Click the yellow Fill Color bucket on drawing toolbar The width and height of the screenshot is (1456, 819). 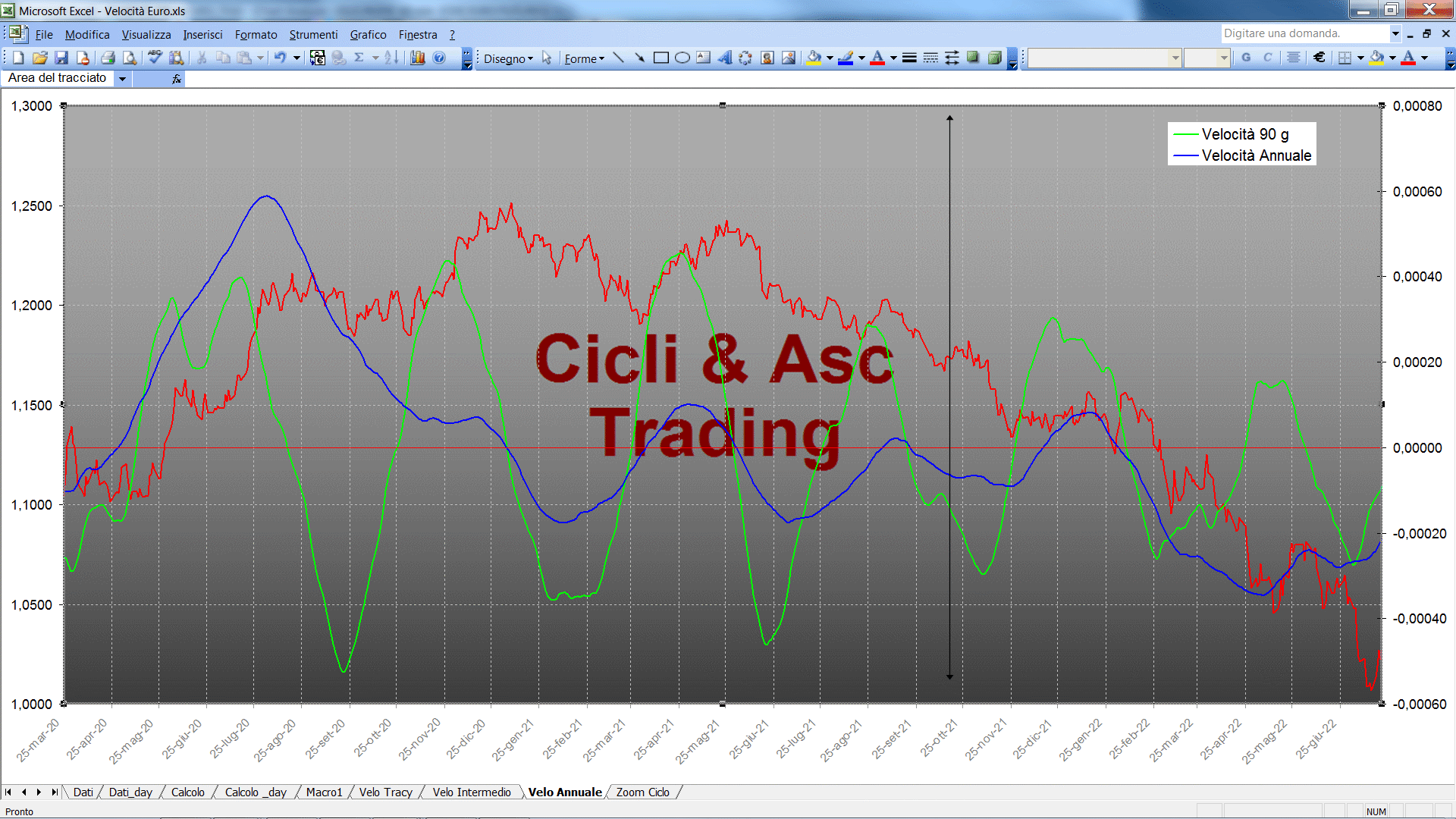pos(814,58)
